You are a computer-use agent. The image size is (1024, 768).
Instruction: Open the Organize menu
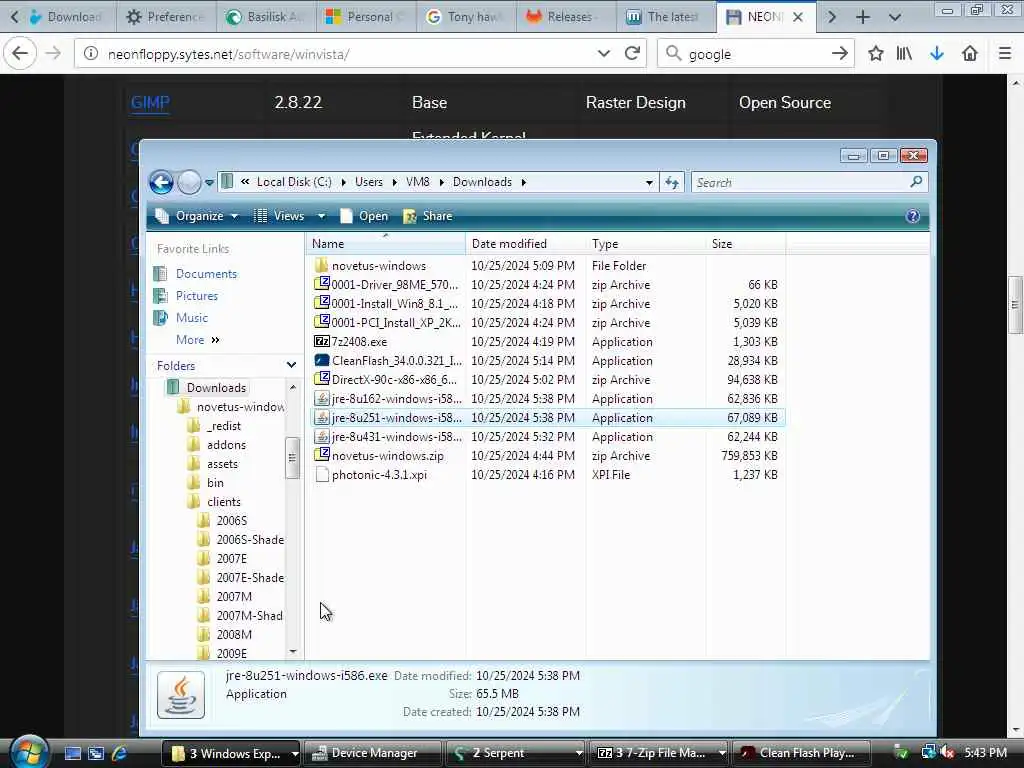point(197,216)
